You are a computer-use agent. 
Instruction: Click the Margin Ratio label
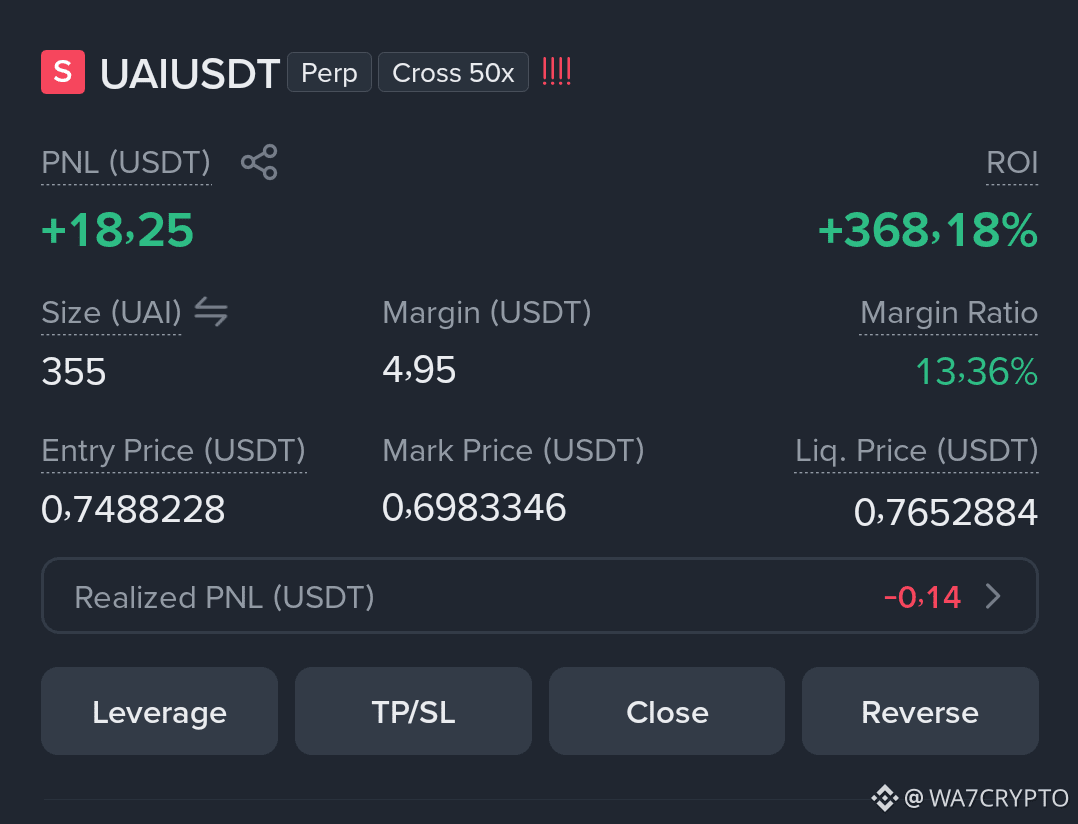coord(949,313)
